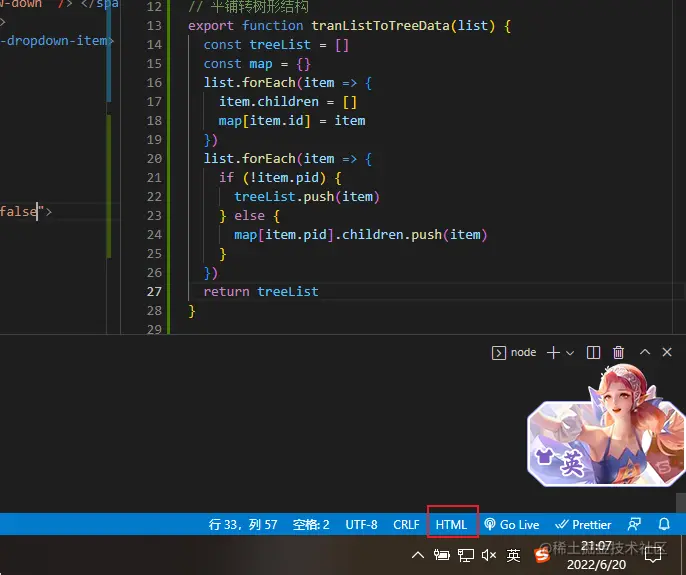Open notifications bell in status bar
The height and width of the screenshot is (575, 686).
[664, 524]
